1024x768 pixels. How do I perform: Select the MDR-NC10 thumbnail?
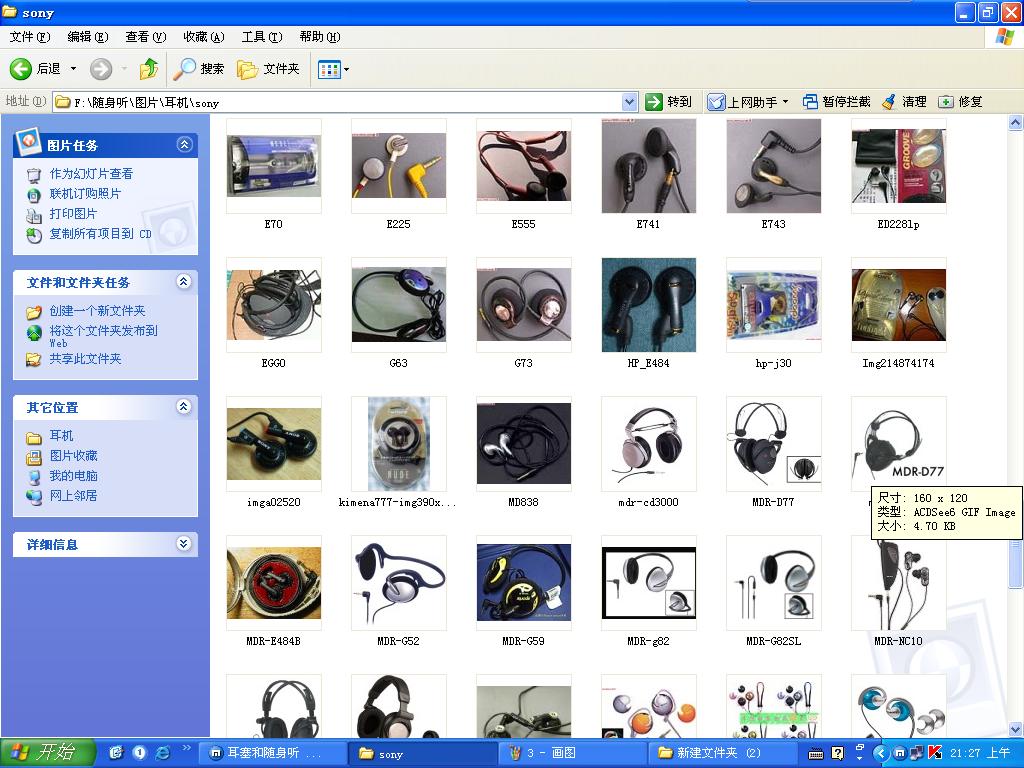click(899, 583)
